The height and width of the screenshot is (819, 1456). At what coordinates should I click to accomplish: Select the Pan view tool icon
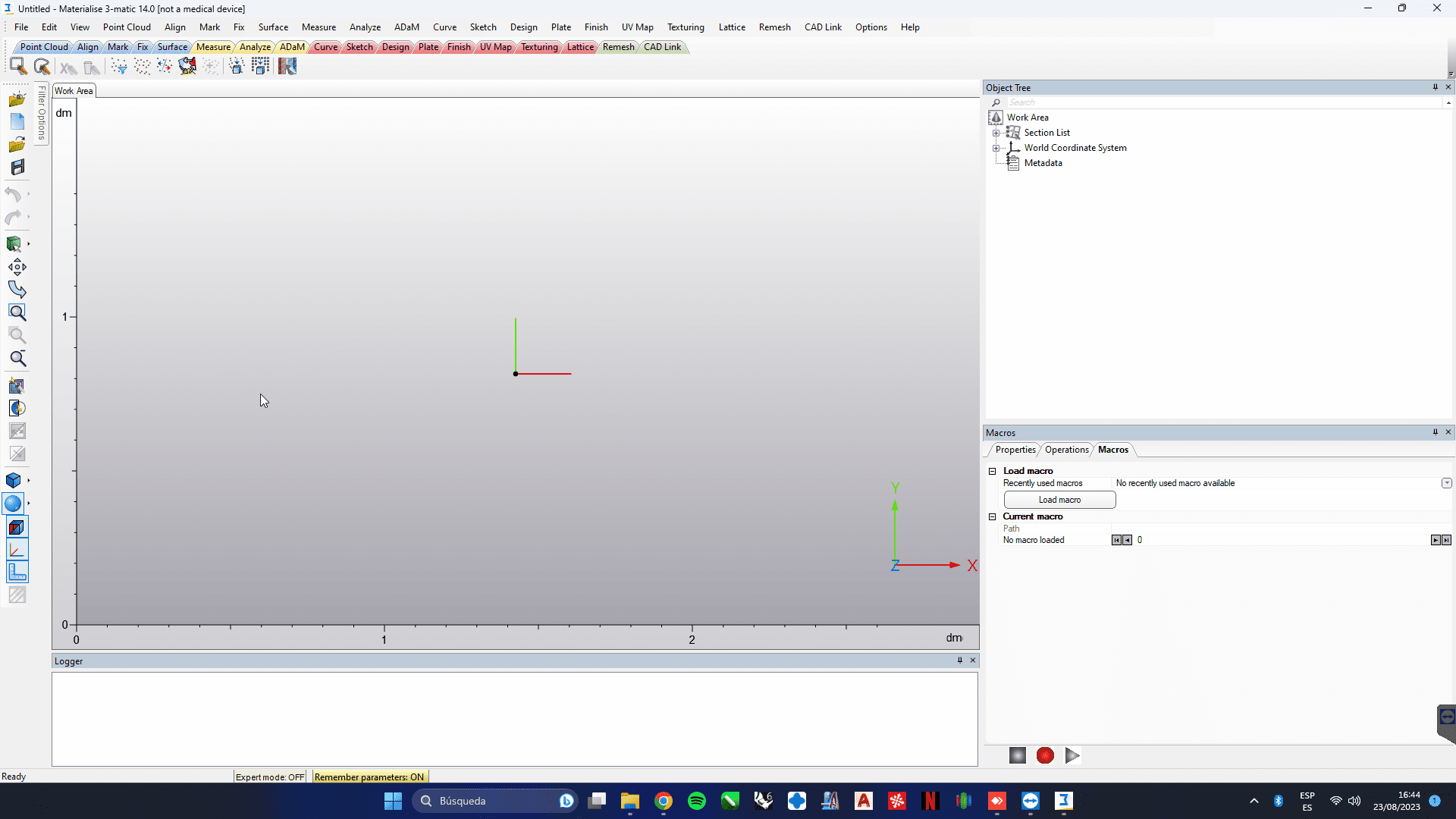(17, 267)
